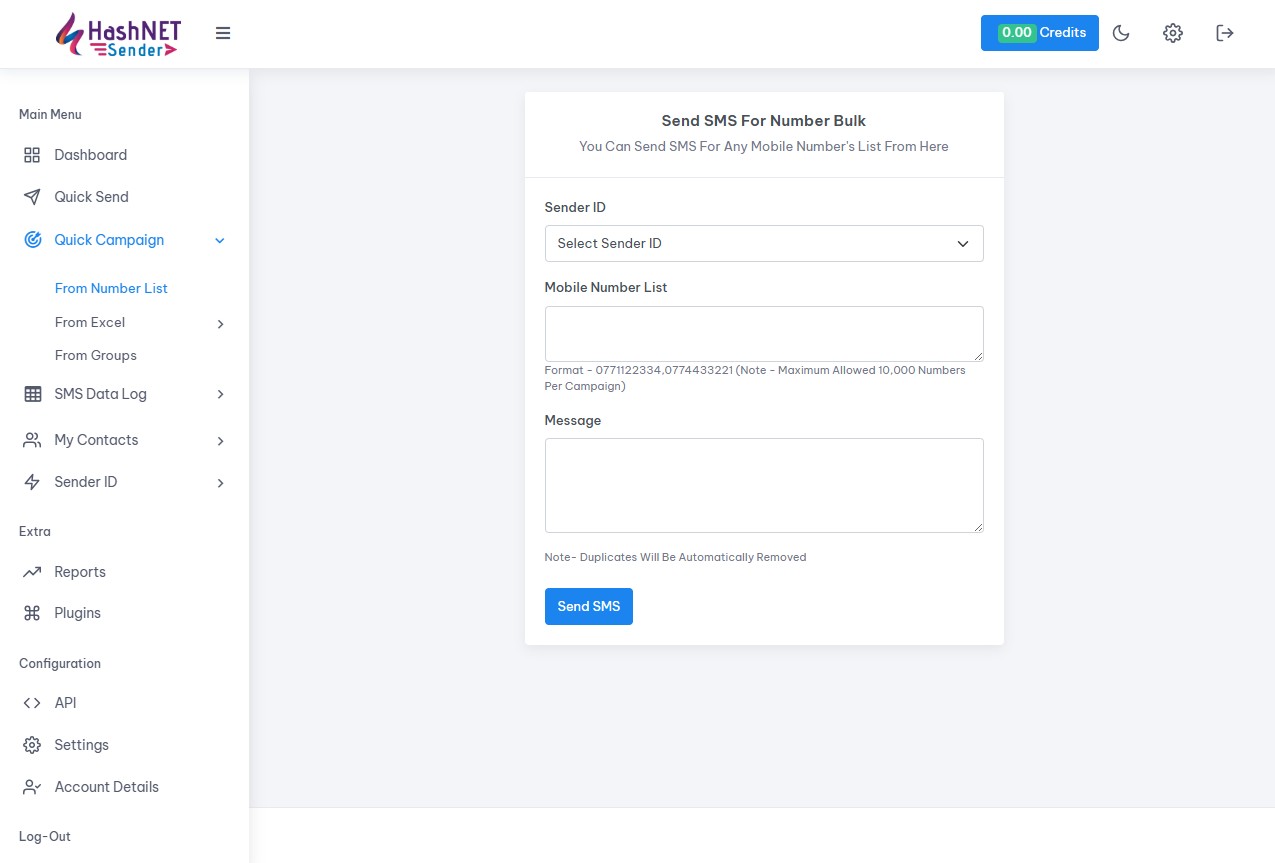Viewport: 1275px width, 863px height.
Task: Click the hamburger menu icon
Action: (223, 33)
